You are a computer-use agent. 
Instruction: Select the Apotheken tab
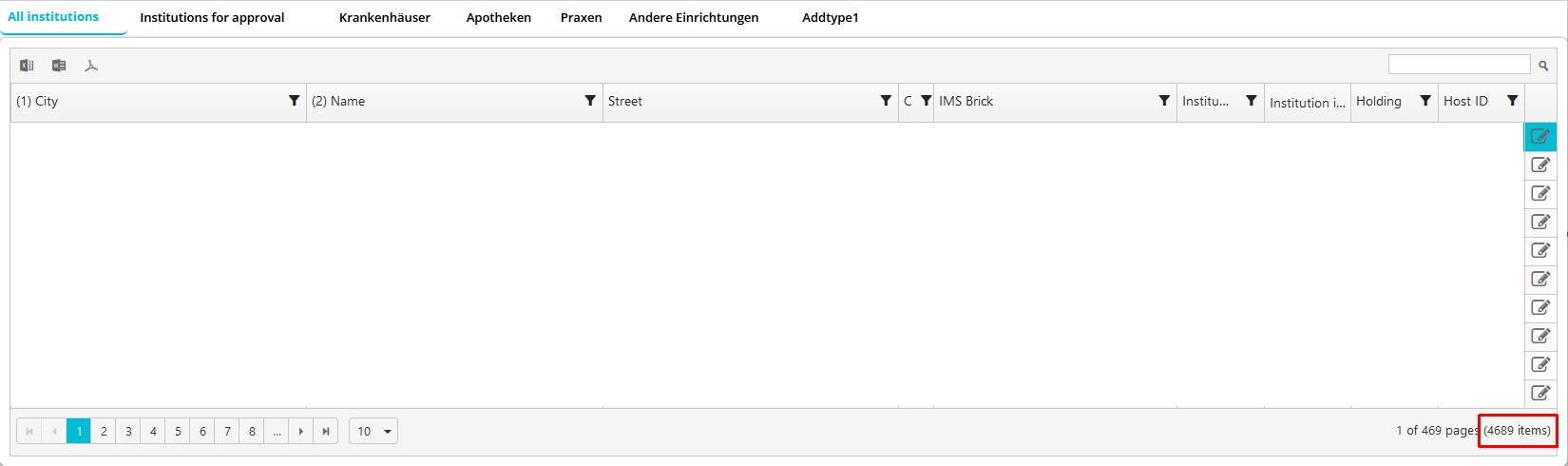[498, 18]
